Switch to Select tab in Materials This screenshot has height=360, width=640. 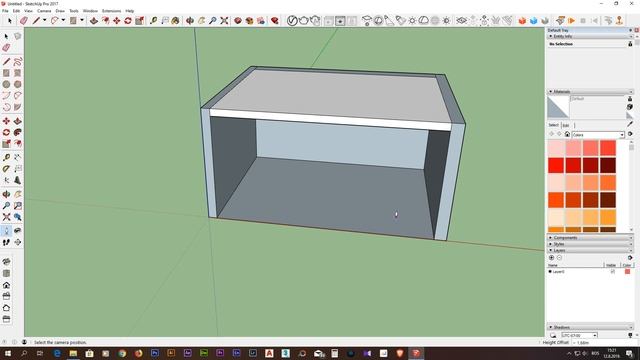pyautogui.click(x=553, y=125)
